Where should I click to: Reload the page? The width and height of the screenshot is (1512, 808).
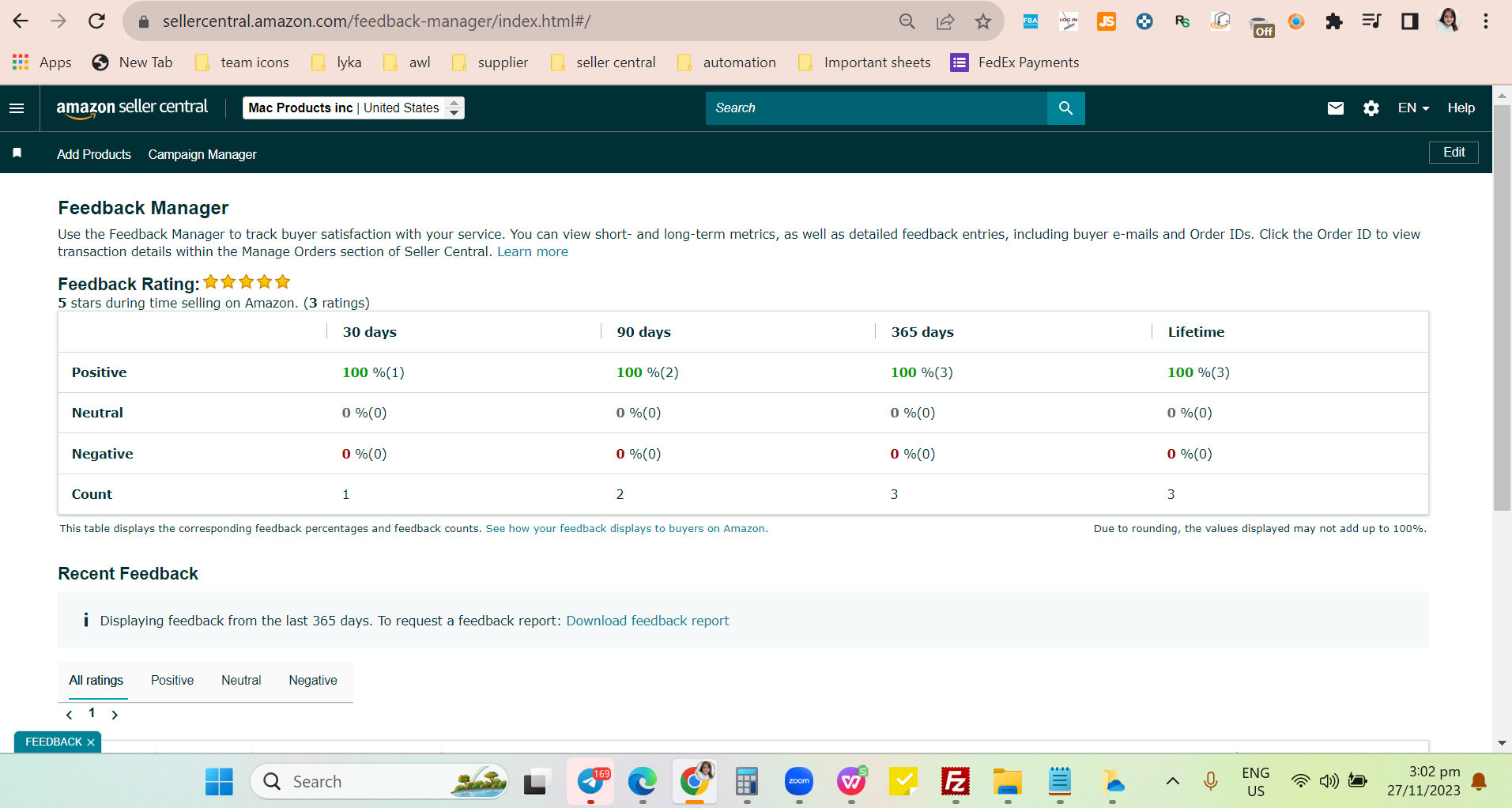point(96,21)
